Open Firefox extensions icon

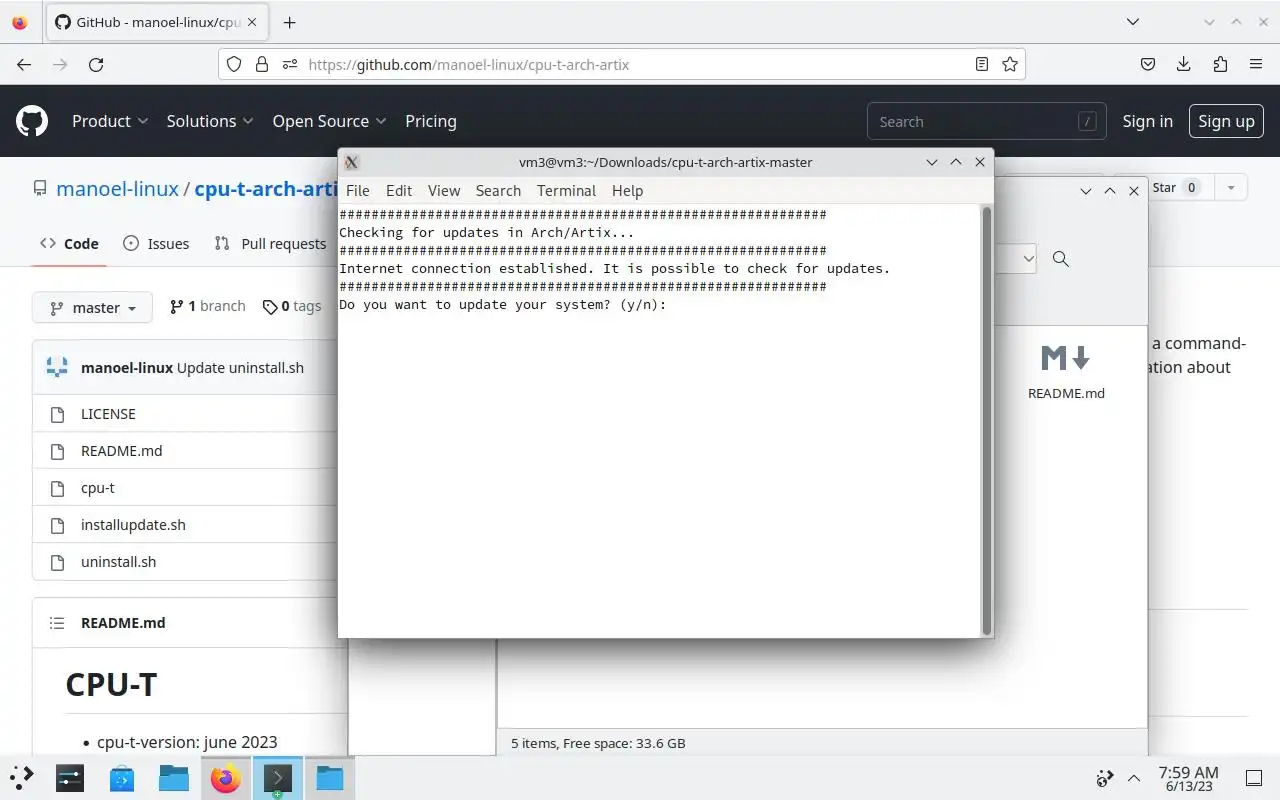[x=1220, y=64]
